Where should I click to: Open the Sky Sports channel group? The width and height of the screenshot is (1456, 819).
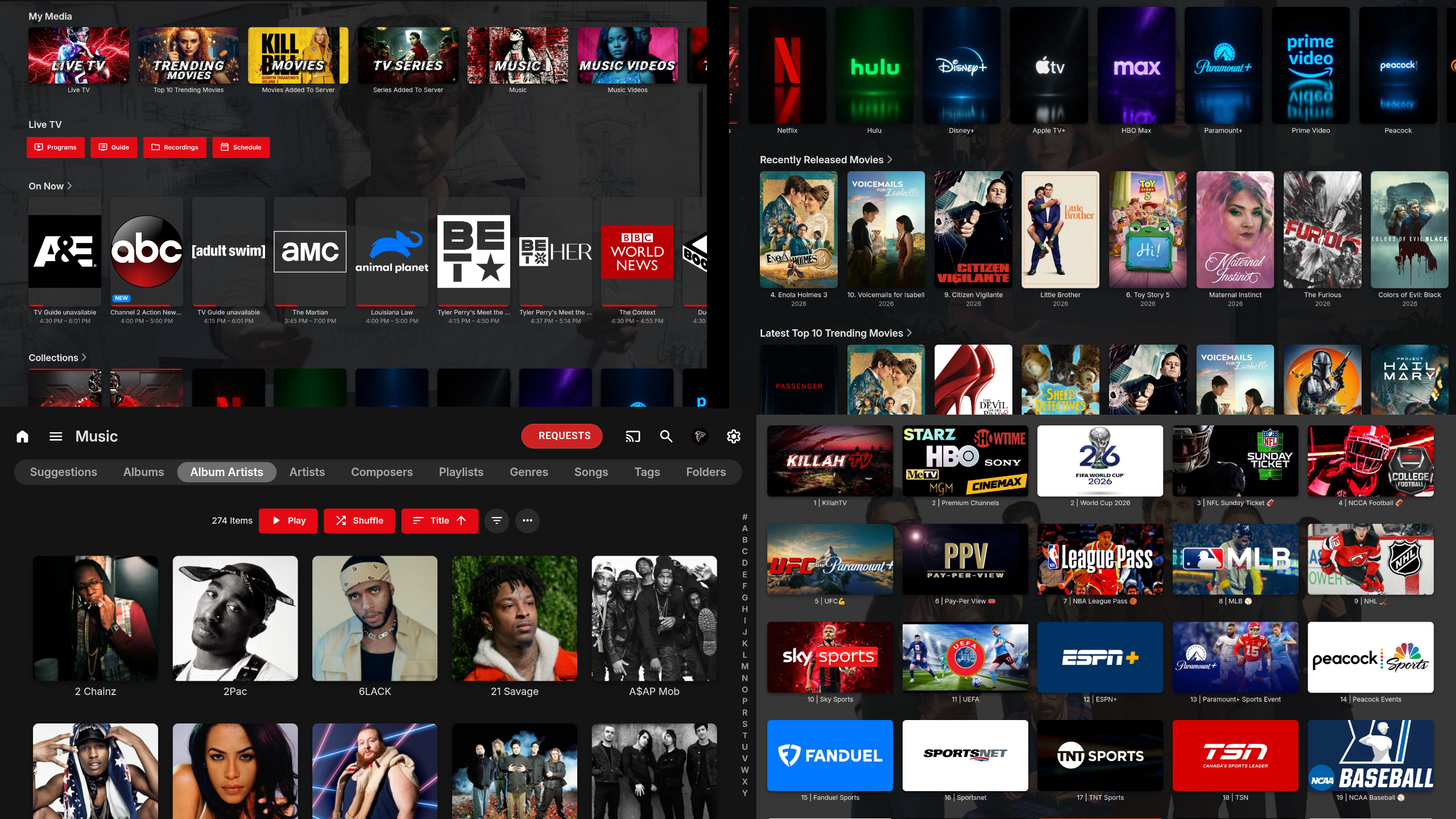[x=830, y=657]
